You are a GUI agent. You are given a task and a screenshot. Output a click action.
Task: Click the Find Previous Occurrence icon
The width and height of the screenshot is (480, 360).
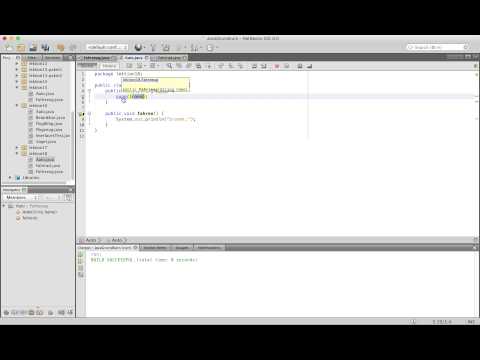click(x=179, y=66)
